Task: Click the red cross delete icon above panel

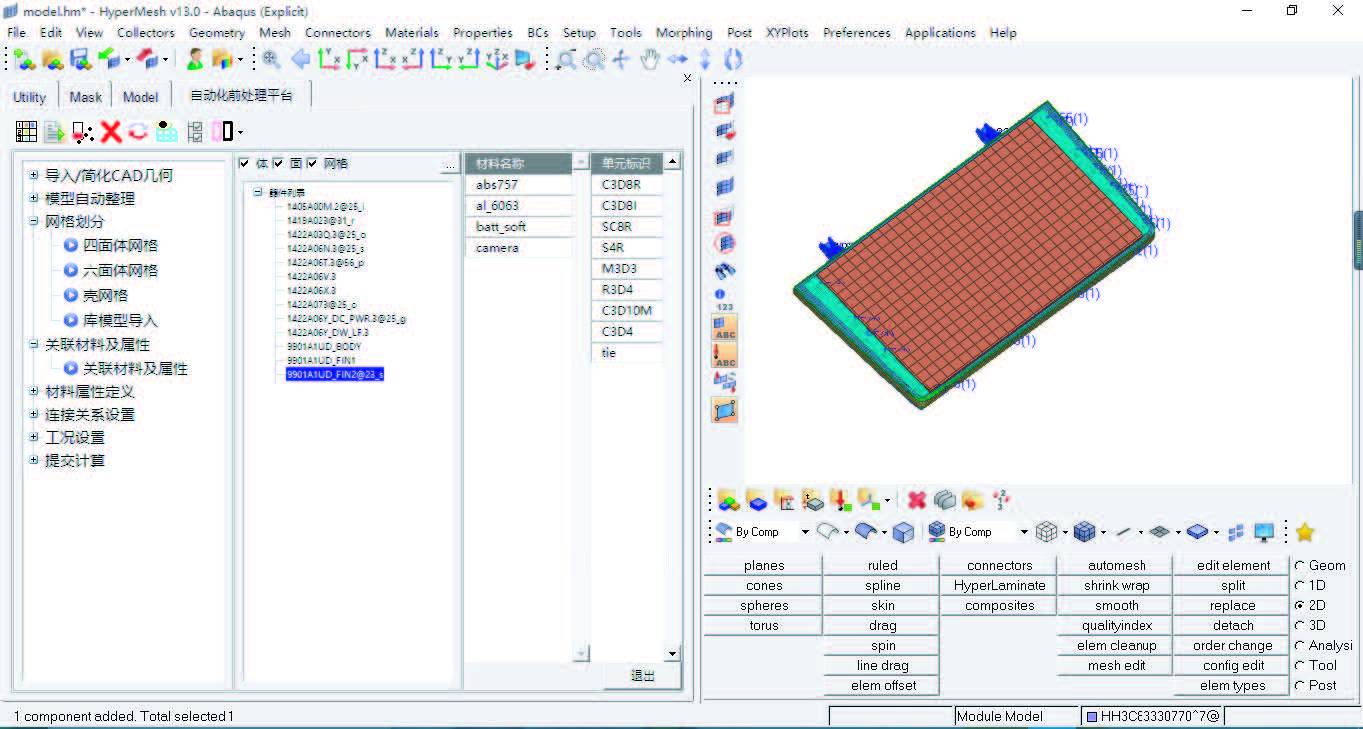Action: coord(916,500)
